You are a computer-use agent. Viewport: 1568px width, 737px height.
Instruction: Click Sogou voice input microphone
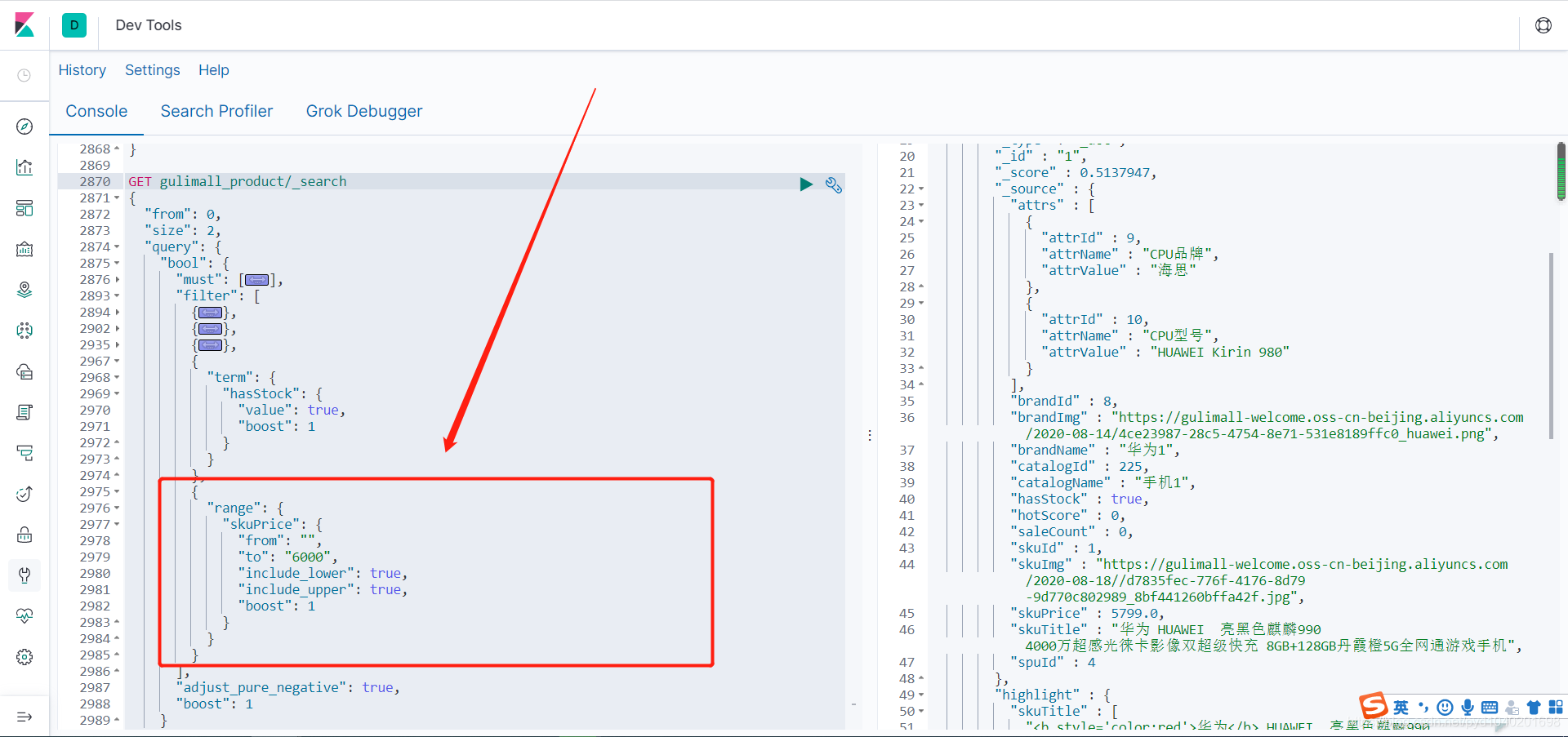[x=1468, y=708]
